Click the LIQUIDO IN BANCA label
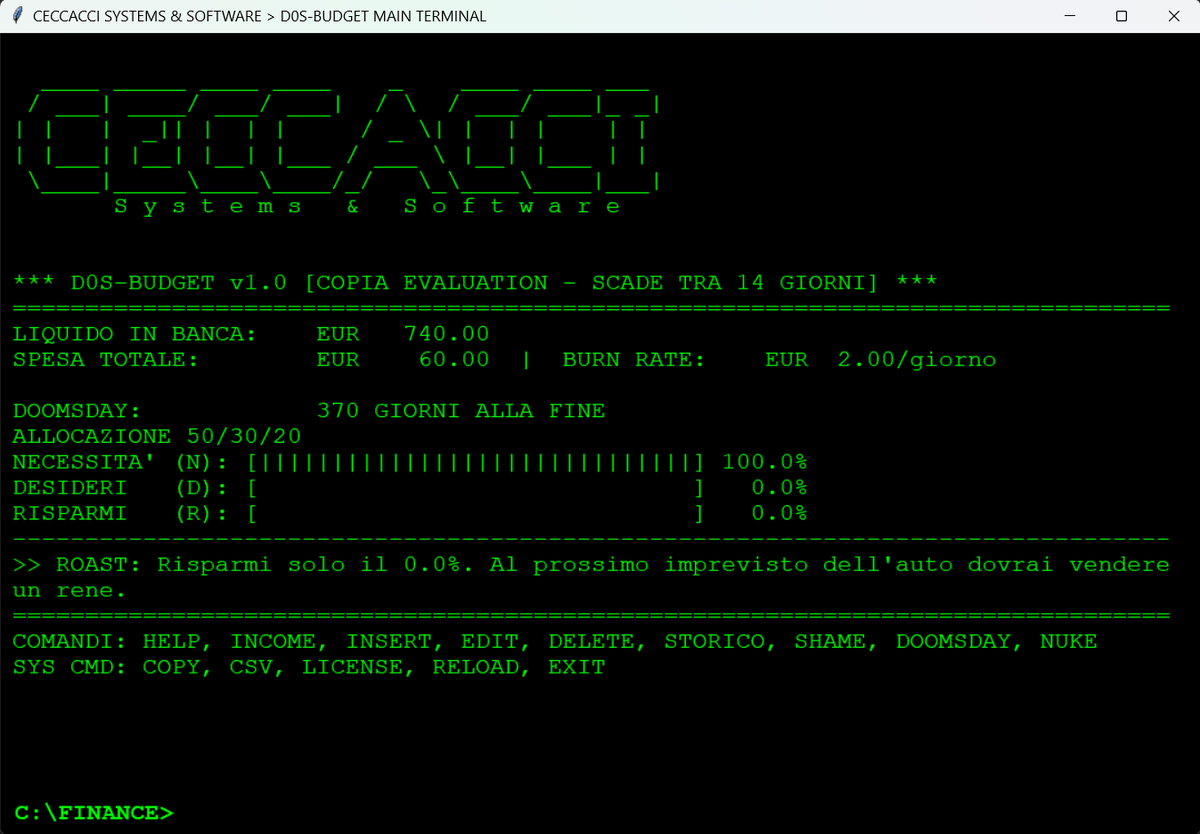The width and height of the screenshot is (1200, 834). coord(135,334)
